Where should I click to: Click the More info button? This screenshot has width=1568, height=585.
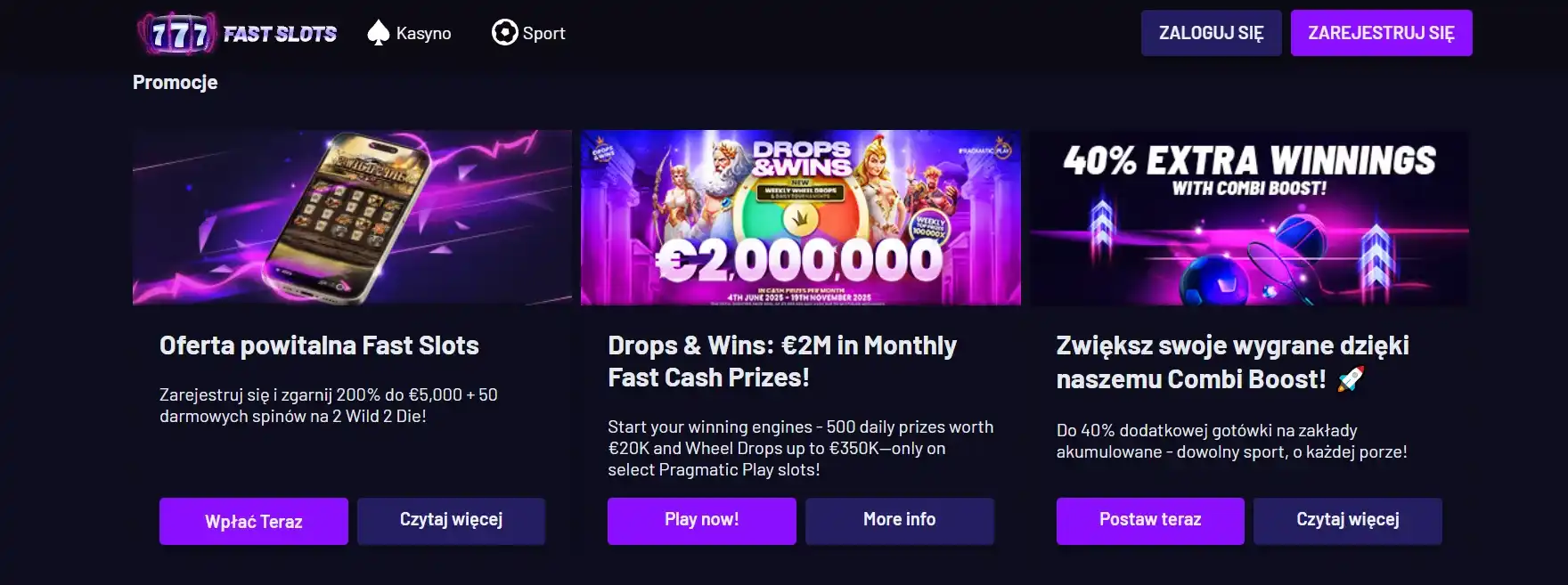pos(899,520)
